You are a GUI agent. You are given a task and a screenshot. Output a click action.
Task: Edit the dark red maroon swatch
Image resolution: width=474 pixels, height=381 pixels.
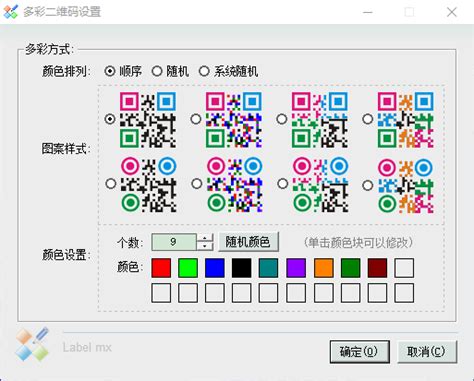tap(377, 268)
